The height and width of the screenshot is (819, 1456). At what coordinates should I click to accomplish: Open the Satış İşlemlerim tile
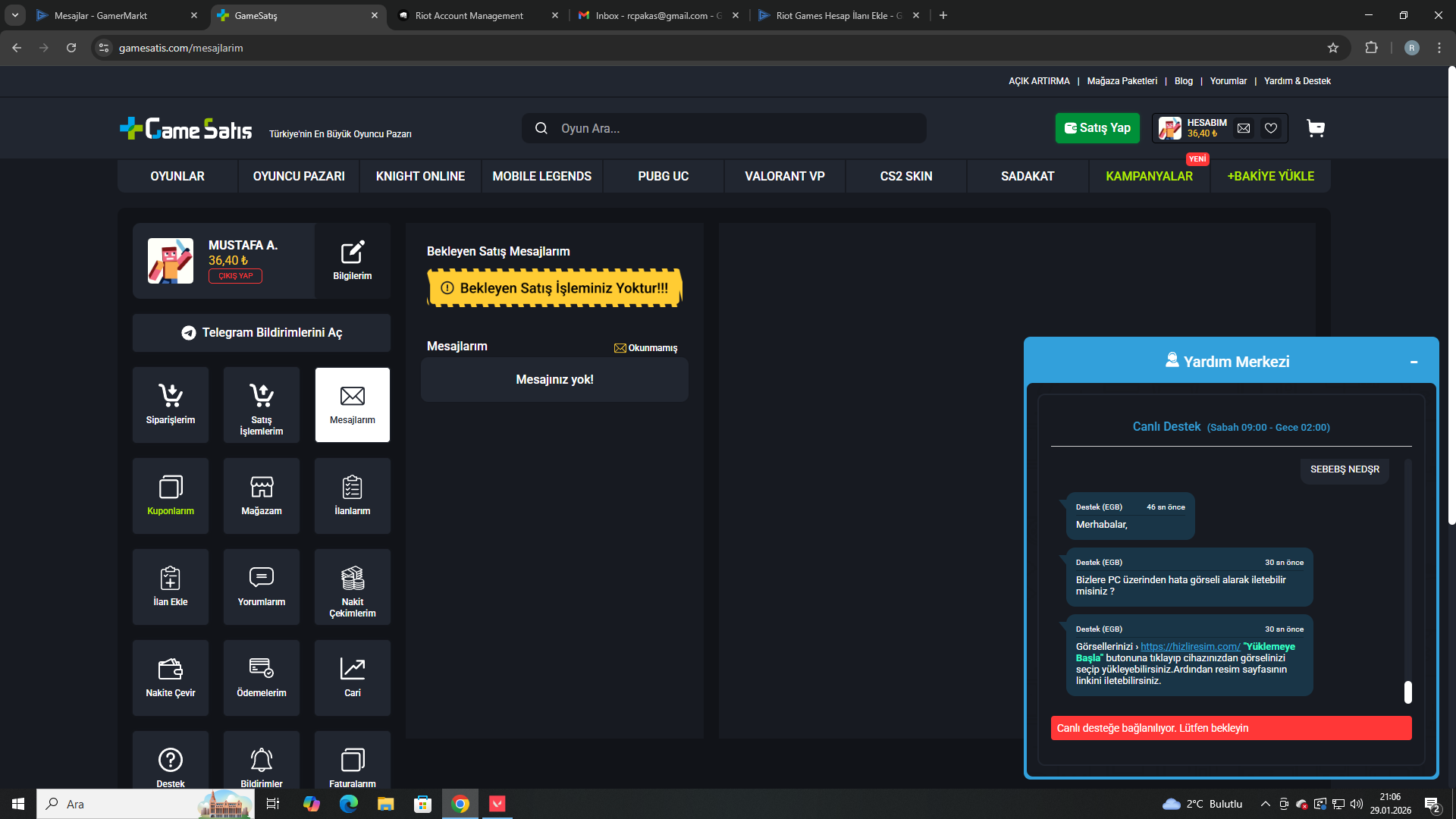click(262, 405)
